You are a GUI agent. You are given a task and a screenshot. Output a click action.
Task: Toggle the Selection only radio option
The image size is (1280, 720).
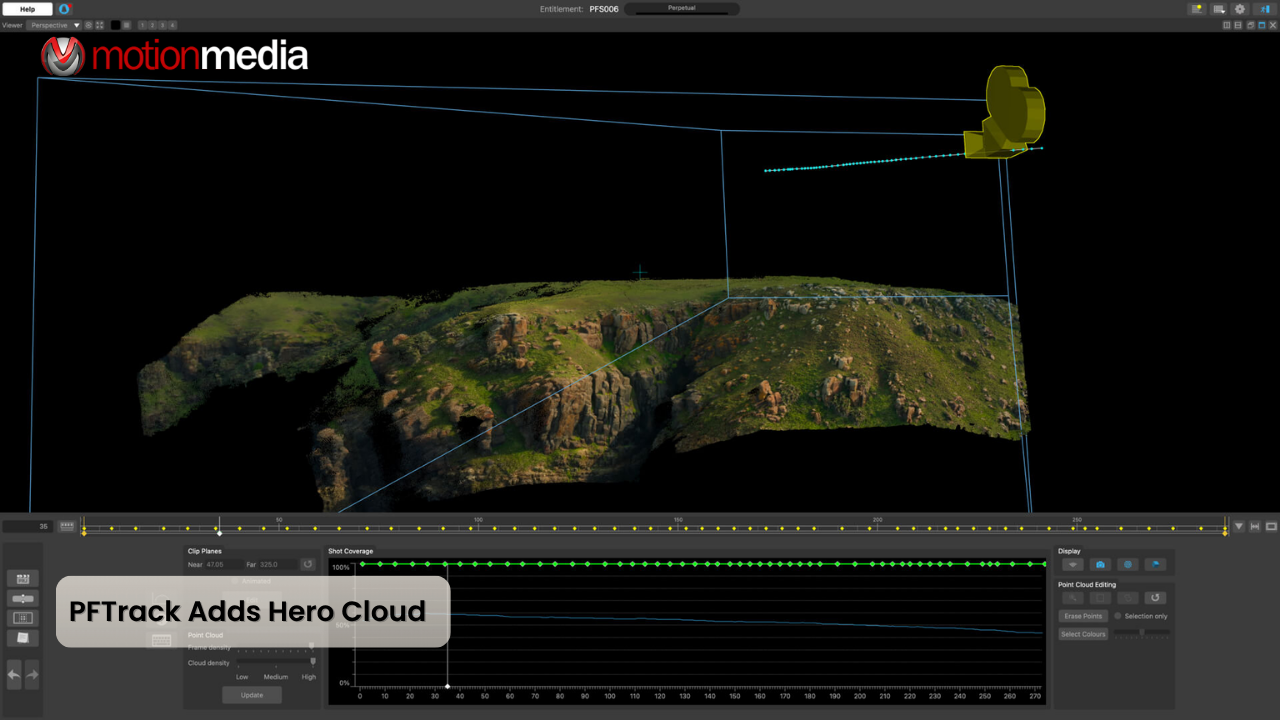[1117, 616]
